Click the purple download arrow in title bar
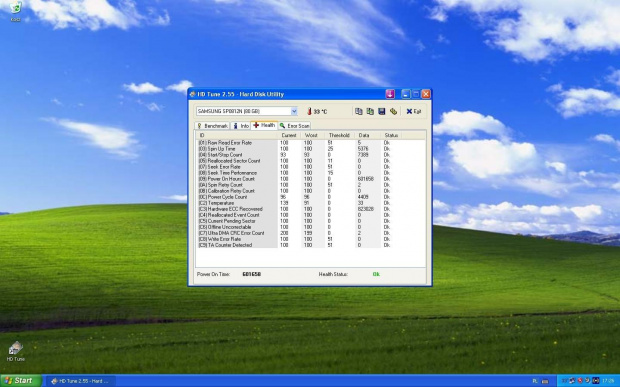Viewport: 620px width, 387px height. [x=390, y=94]
